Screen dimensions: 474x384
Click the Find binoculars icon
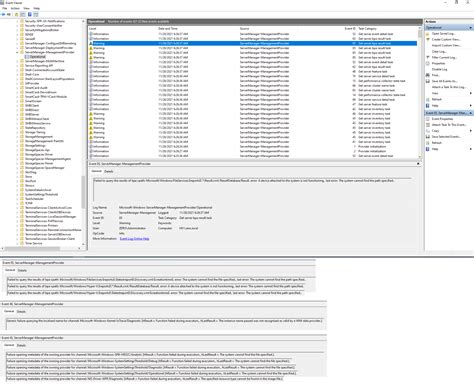pyautogui.click(x=428, y=75)
